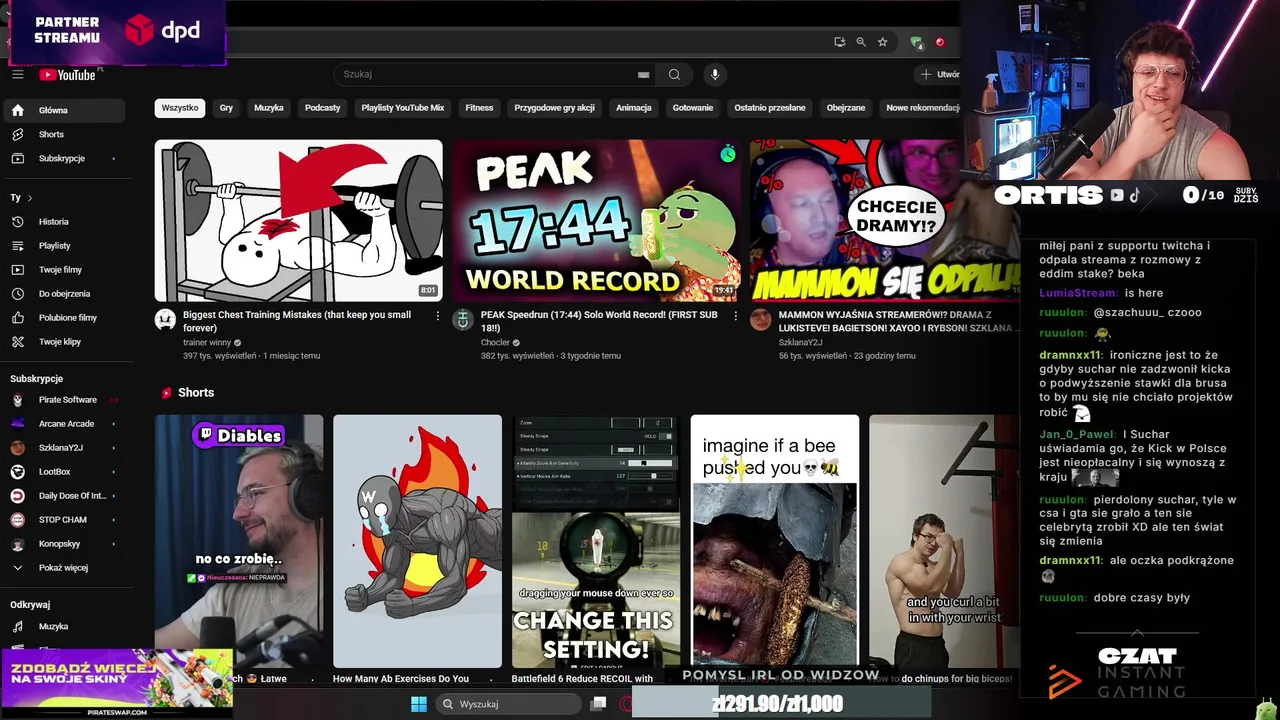Click the YouTube Szukaj search field
Image resolution: width=1280 pixels, height=720 pixels.
click(496, 74)
